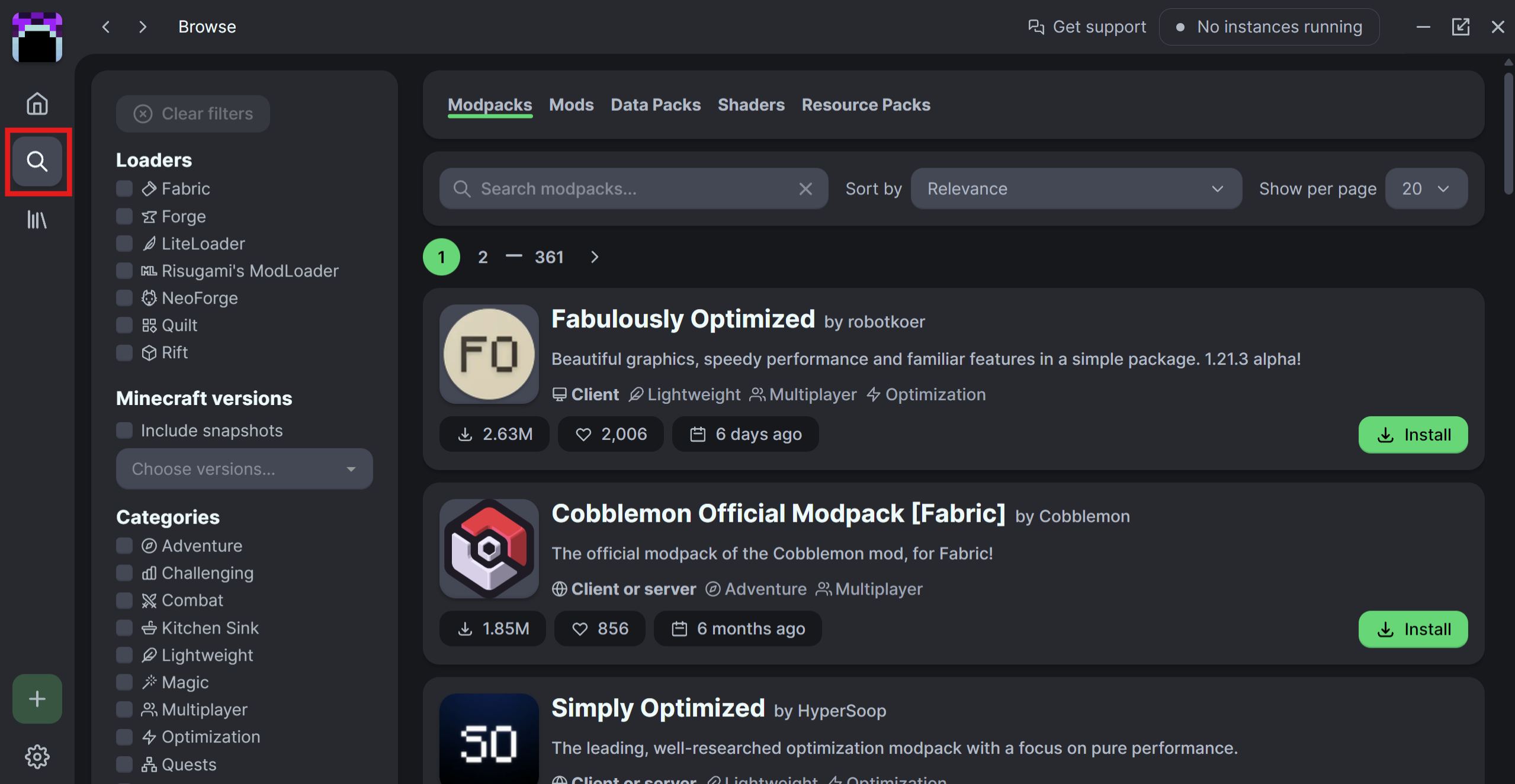The width and height of the screenshot is (1515, 784).
Task: Click the Clear filters button
Action: [193, 114]
